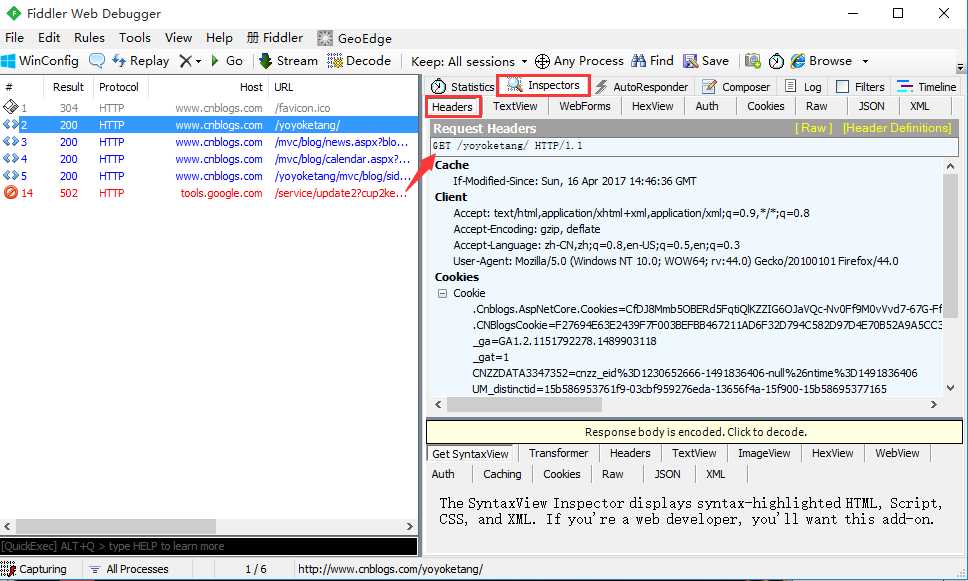Click the QuickExec command input box

tap(209, 546)
